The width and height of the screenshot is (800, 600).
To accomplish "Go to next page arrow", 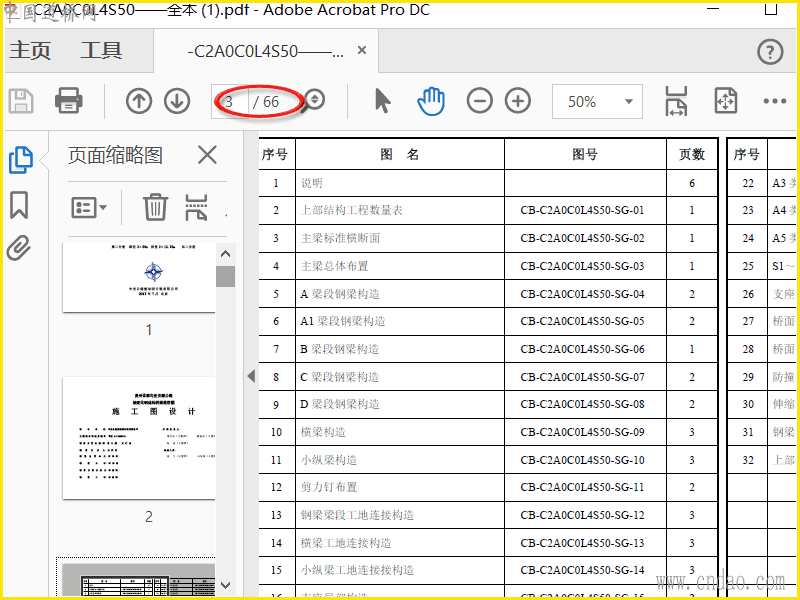I will [x=177, y=101].
